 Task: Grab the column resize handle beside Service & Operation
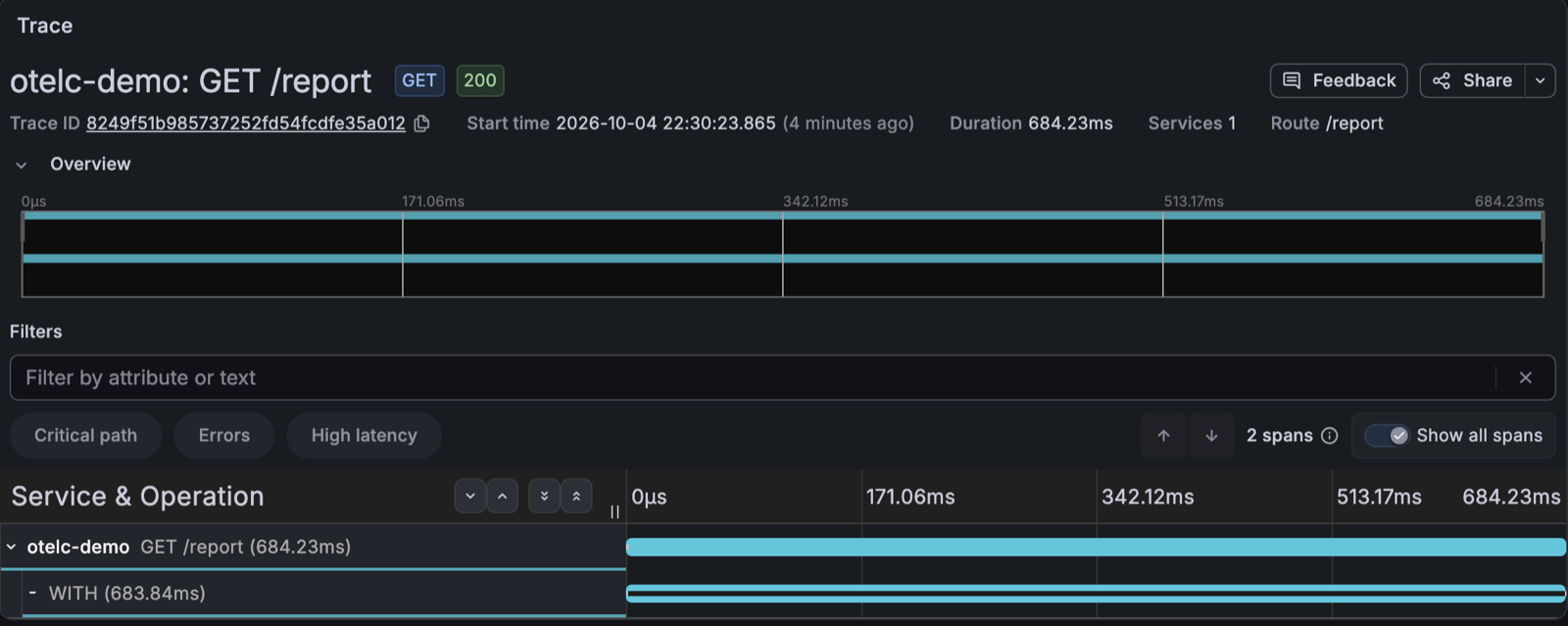pyautogui.click(x=614, y=511)
